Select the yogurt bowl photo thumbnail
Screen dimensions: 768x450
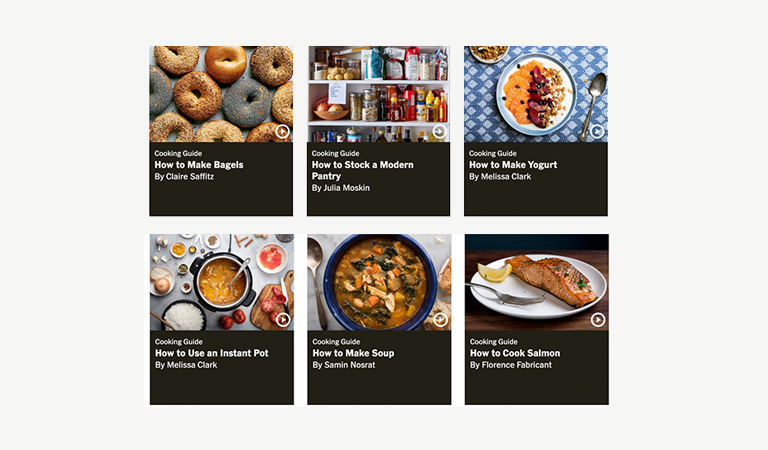click(535, 93)
